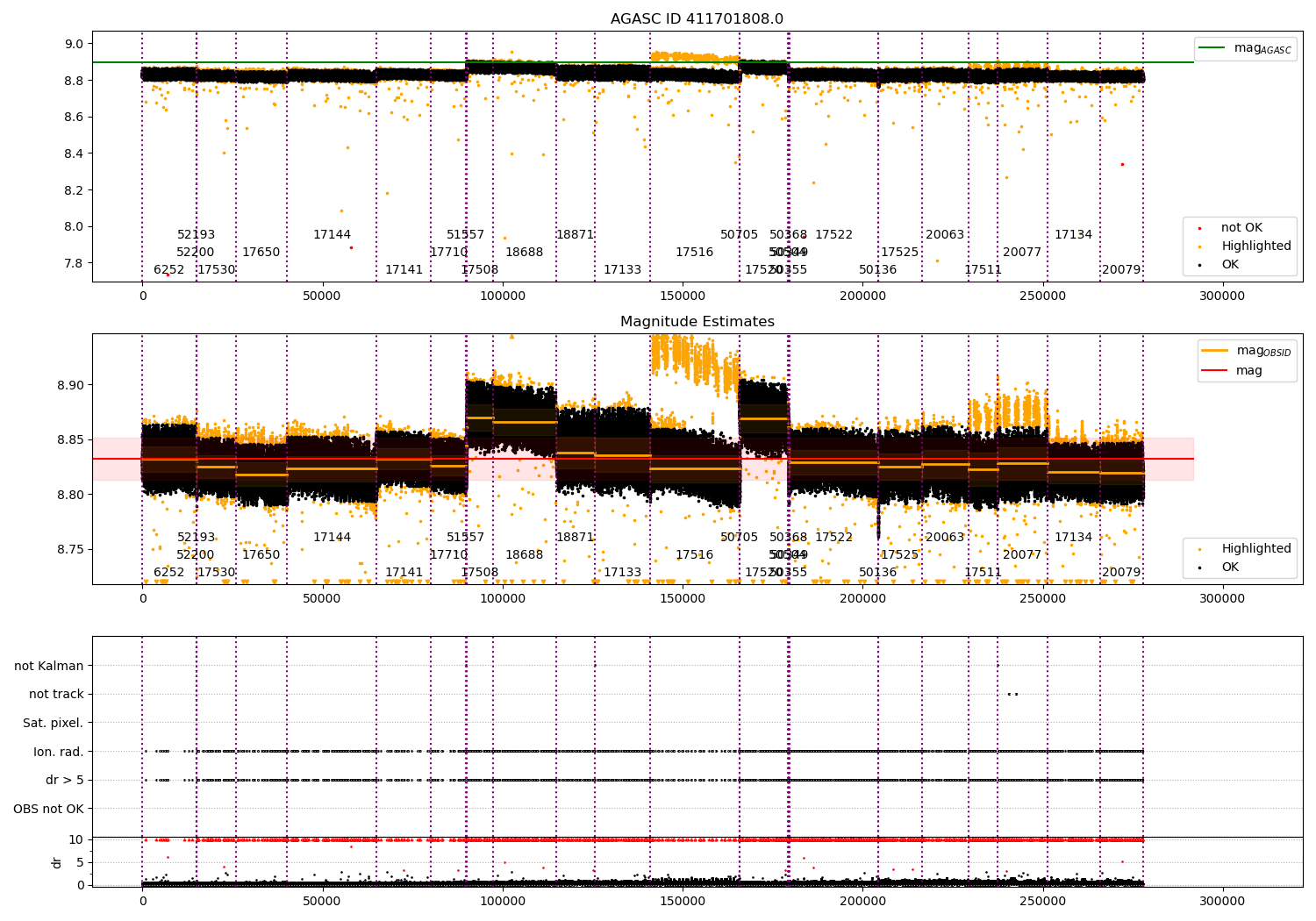Click obsid label 17141 in the top plot

coord(404,270)
